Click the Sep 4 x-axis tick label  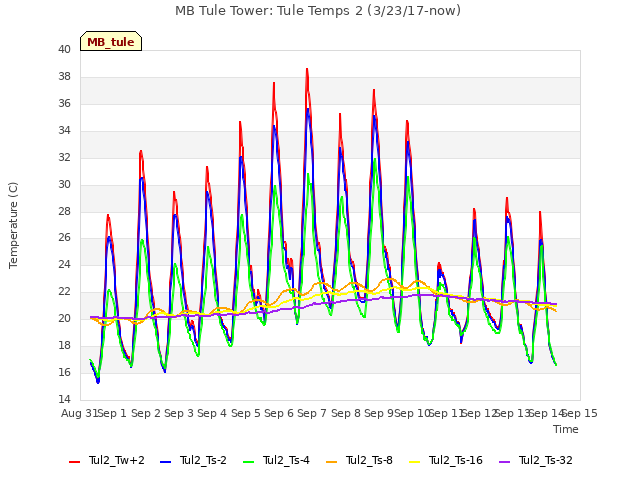click(212, 413)
